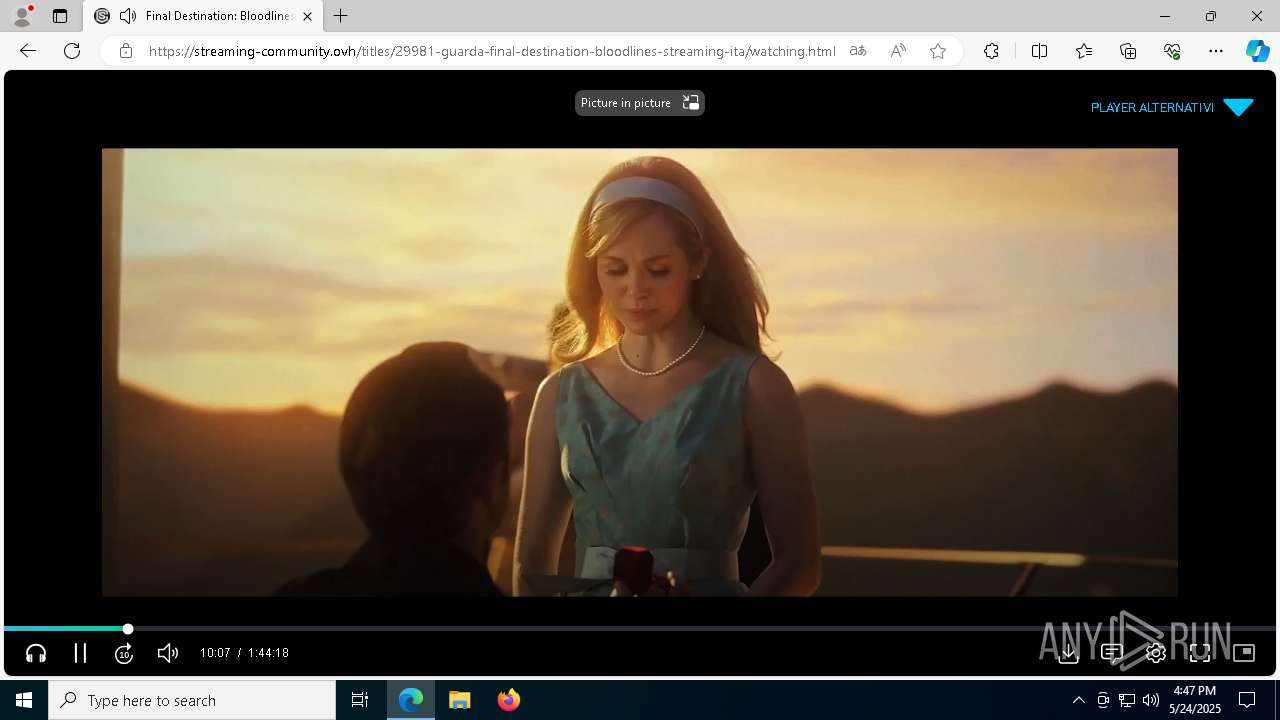1280x720 pixels.
Task: Click the address bar URL
Action: tap(492, 51)
